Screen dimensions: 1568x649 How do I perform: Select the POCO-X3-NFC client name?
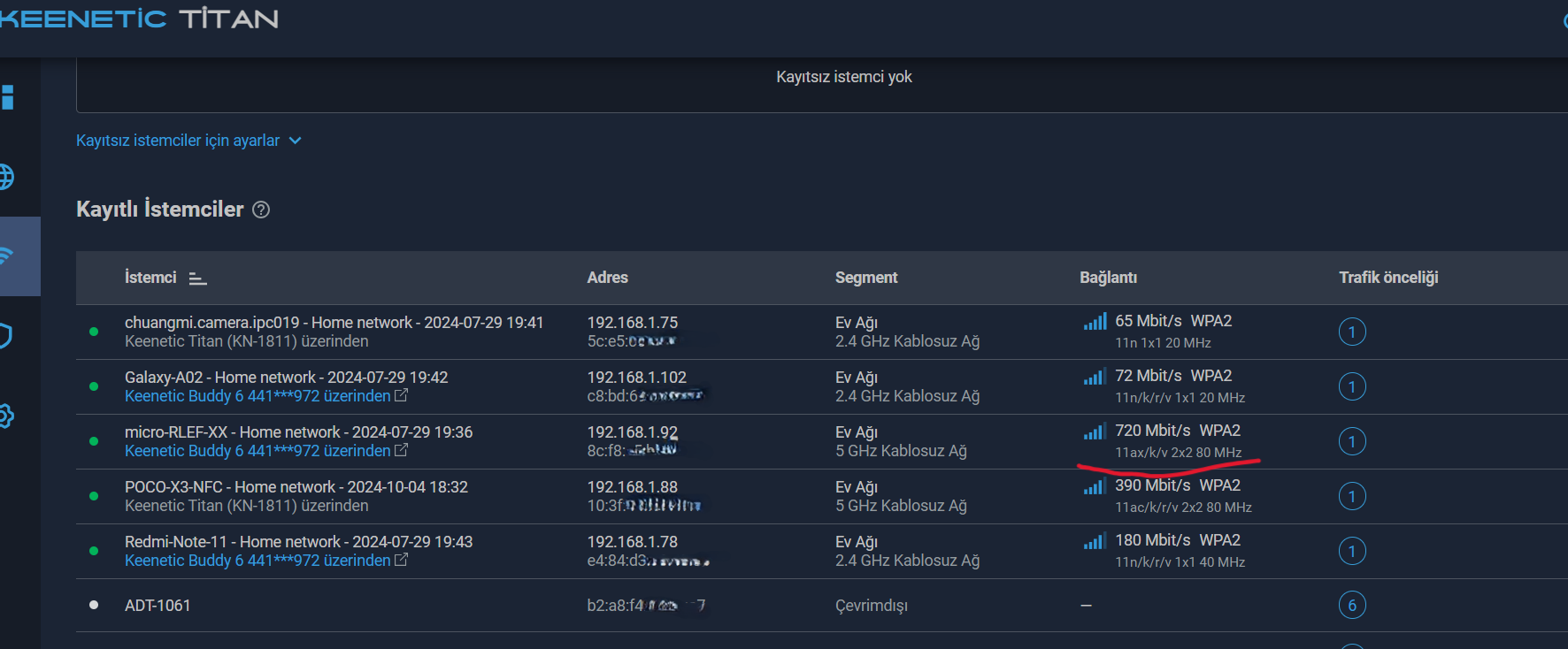(296, 487)
